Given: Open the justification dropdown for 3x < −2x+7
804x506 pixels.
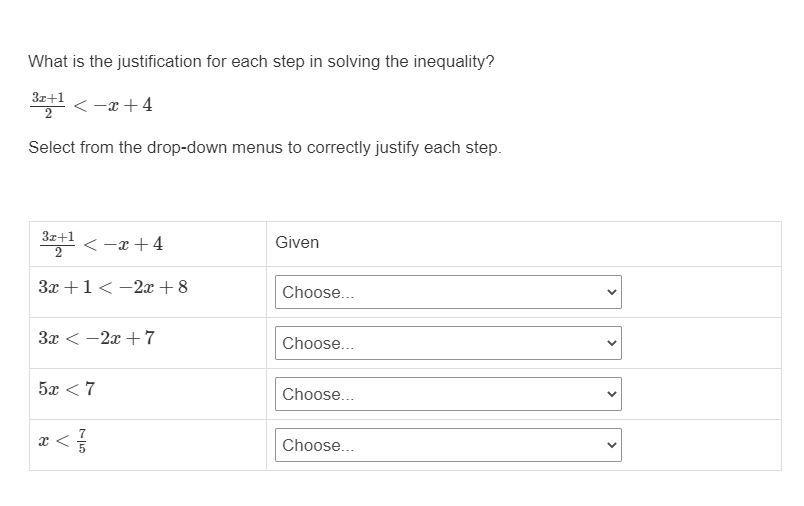Looking at the screenshot, I should tap(447, 343).
